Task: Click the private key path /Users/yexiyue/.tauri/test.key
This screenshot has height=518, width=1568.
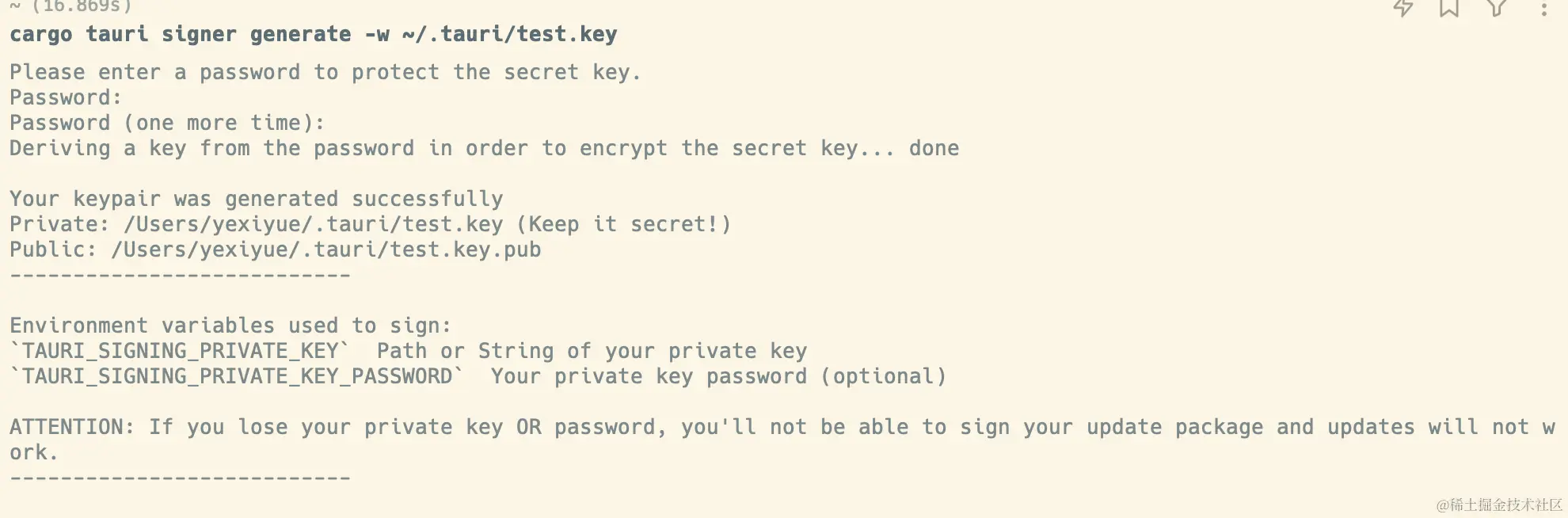Action: click(313, 224)
